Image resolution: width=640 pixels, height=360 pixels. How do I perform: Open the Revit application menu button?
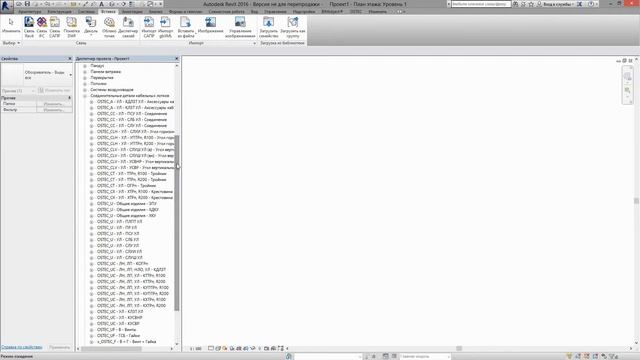point(6,6)
